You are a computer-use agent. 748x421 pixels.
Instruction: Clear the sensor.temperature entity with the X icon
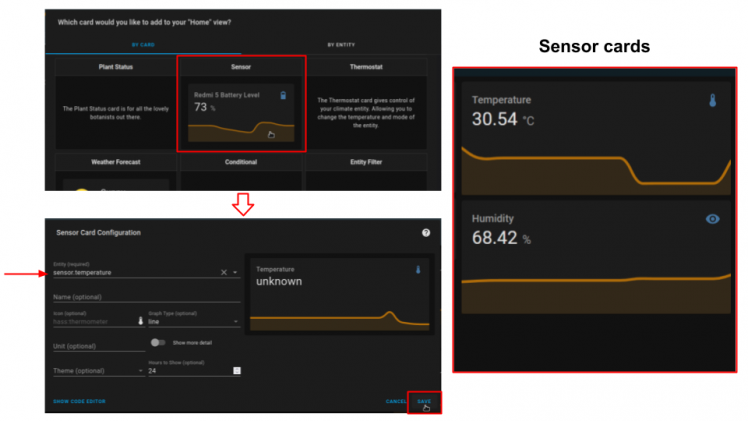coord(224,271)
